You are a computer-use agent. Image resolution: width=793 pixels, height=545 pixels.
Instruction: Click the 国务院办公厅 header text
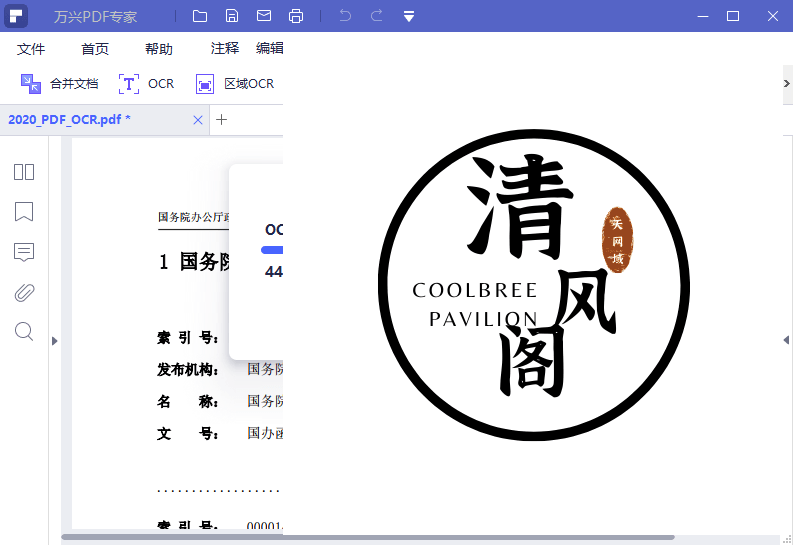[x=194, y=217]
